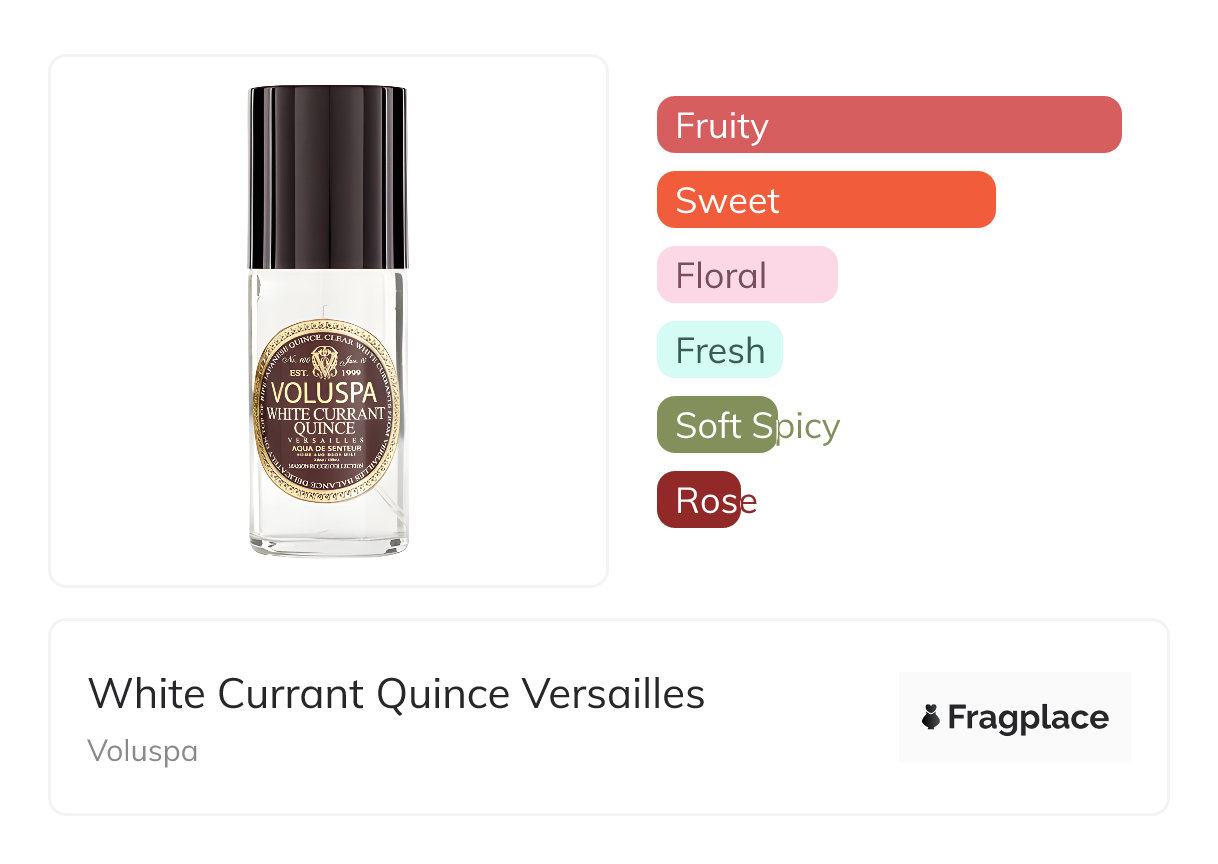Open the Voluspa brand link below the title
1218x864 pixels.
[143, 751]
